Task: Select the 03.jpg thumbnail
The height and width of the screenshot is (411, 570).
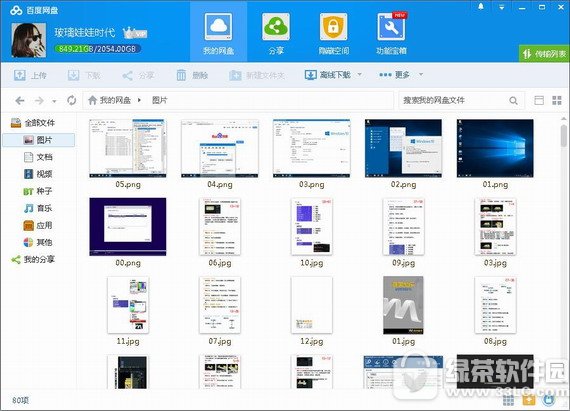Action: point(495,227)
